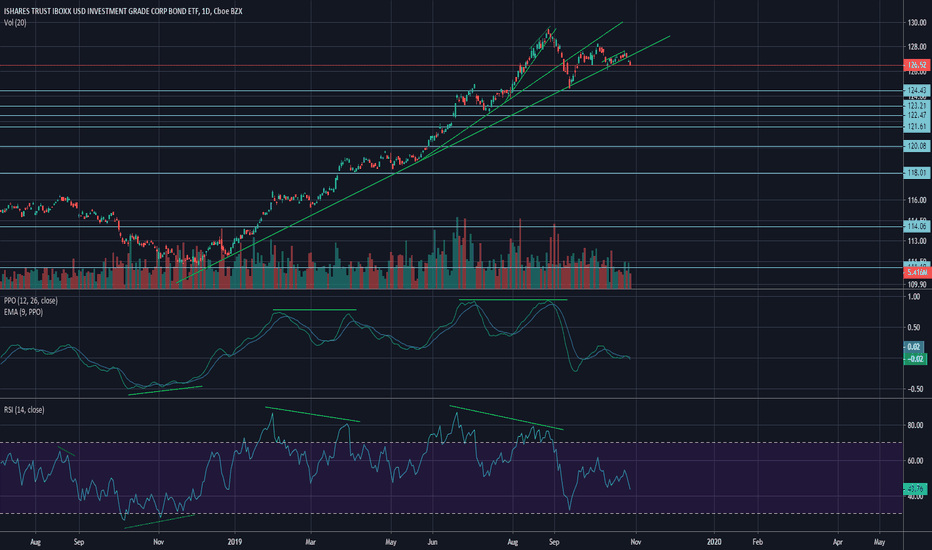Click the 114.06 price level label
The height and width of the screenshot is (550, 932).
[x=916, y=226]
